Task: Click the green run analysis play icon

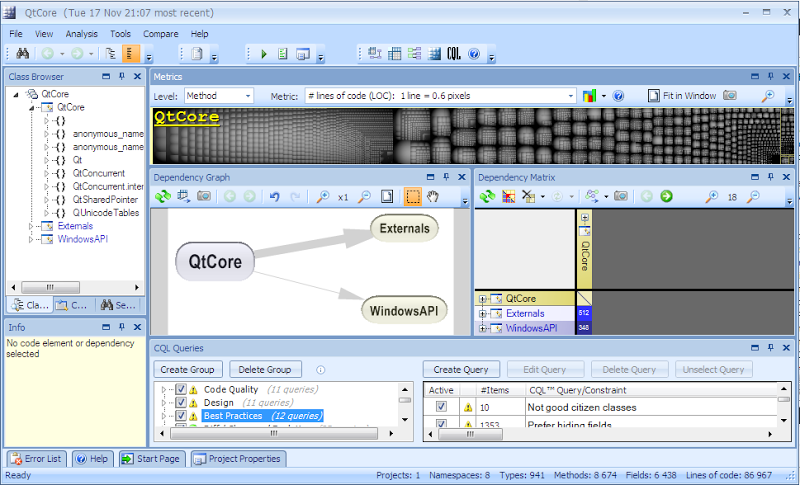Action: click(x=264, y=54)
